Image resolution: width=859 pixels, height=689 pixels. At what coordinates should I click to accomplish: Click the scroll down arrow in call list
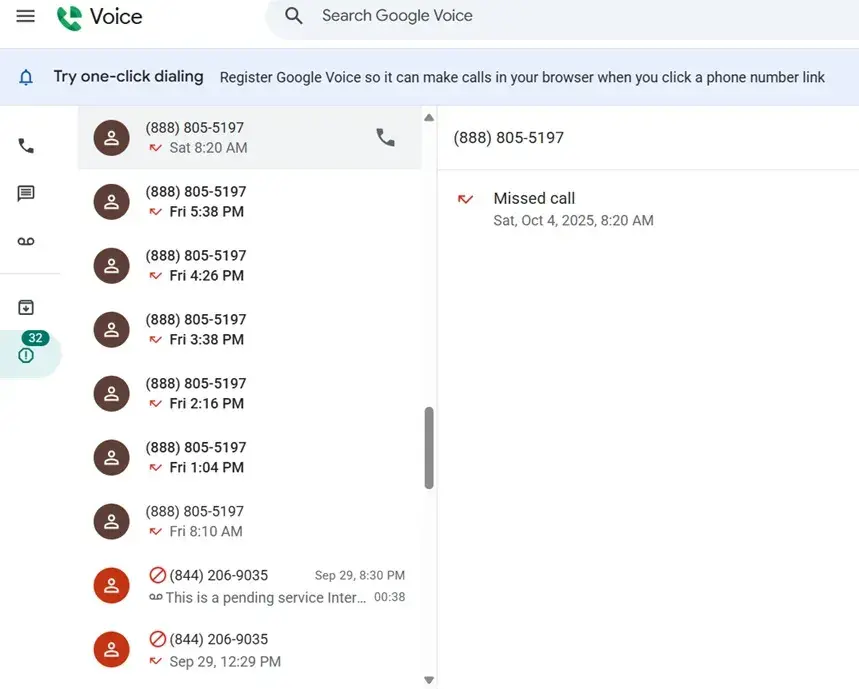[x=429, y=680]
